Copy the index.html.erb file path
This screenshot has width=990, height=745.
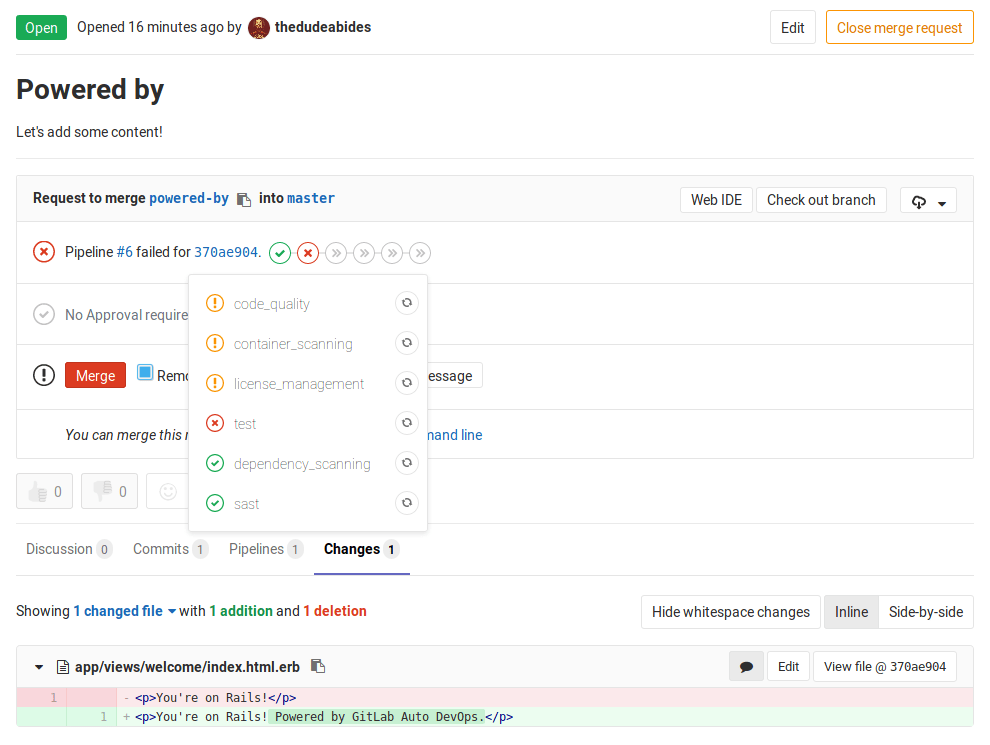(x=318, y=666)
